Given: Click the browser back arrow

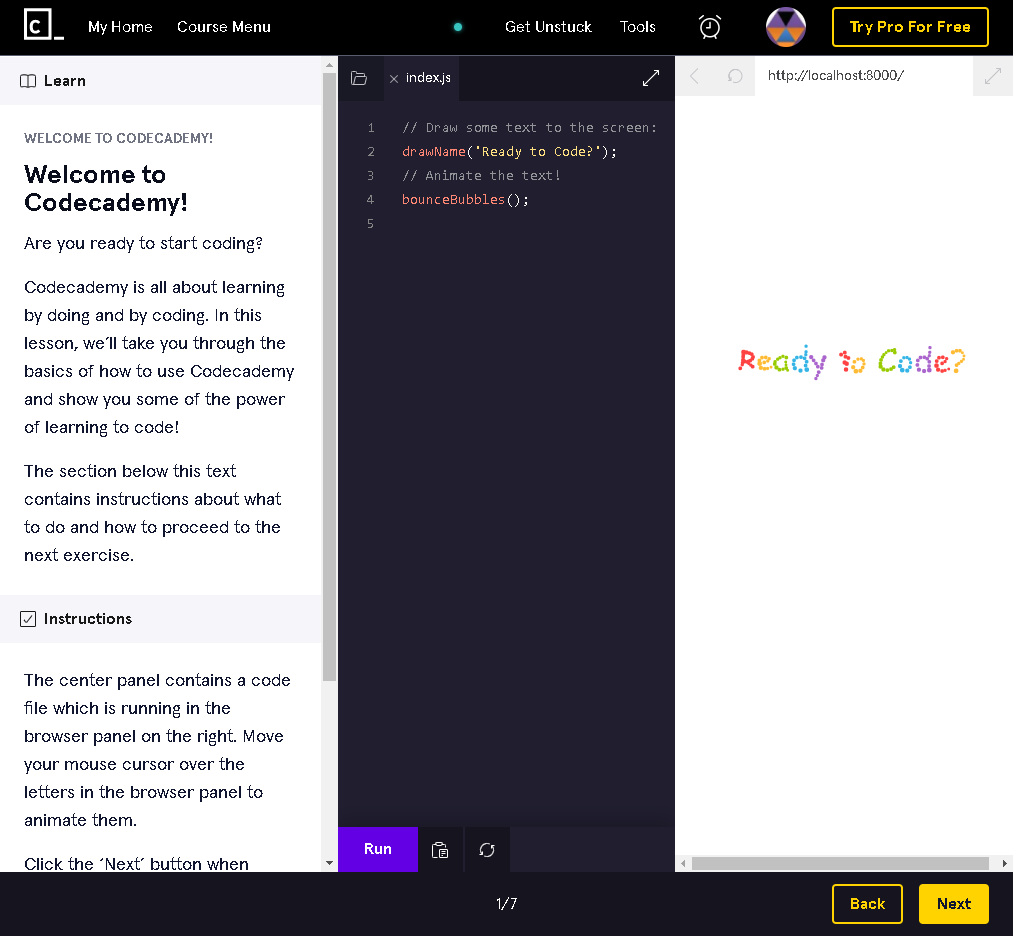Looking at the screenshot, I should click(694, 76).
